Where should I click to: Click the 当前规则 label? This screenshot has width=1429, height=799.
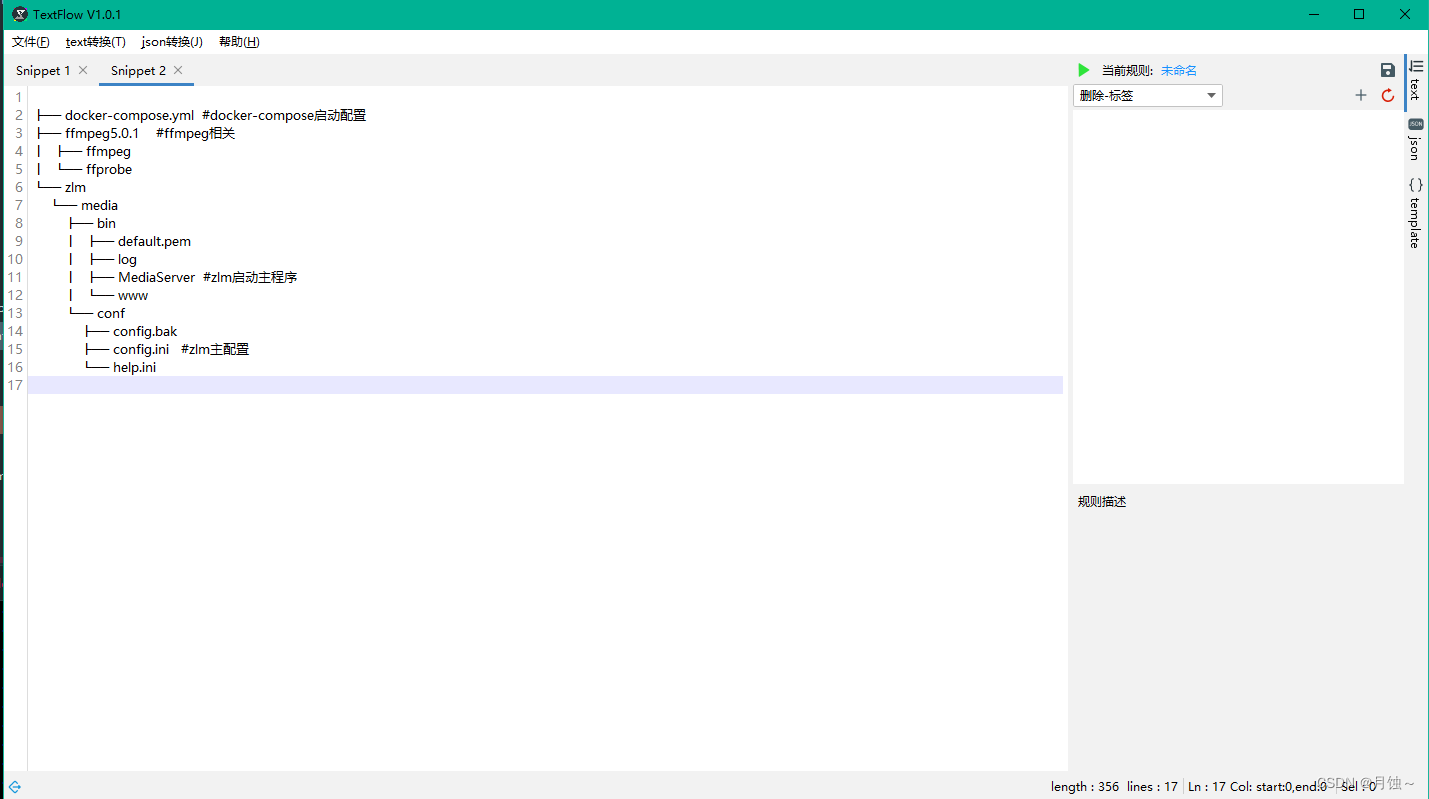coord(1127,71)
